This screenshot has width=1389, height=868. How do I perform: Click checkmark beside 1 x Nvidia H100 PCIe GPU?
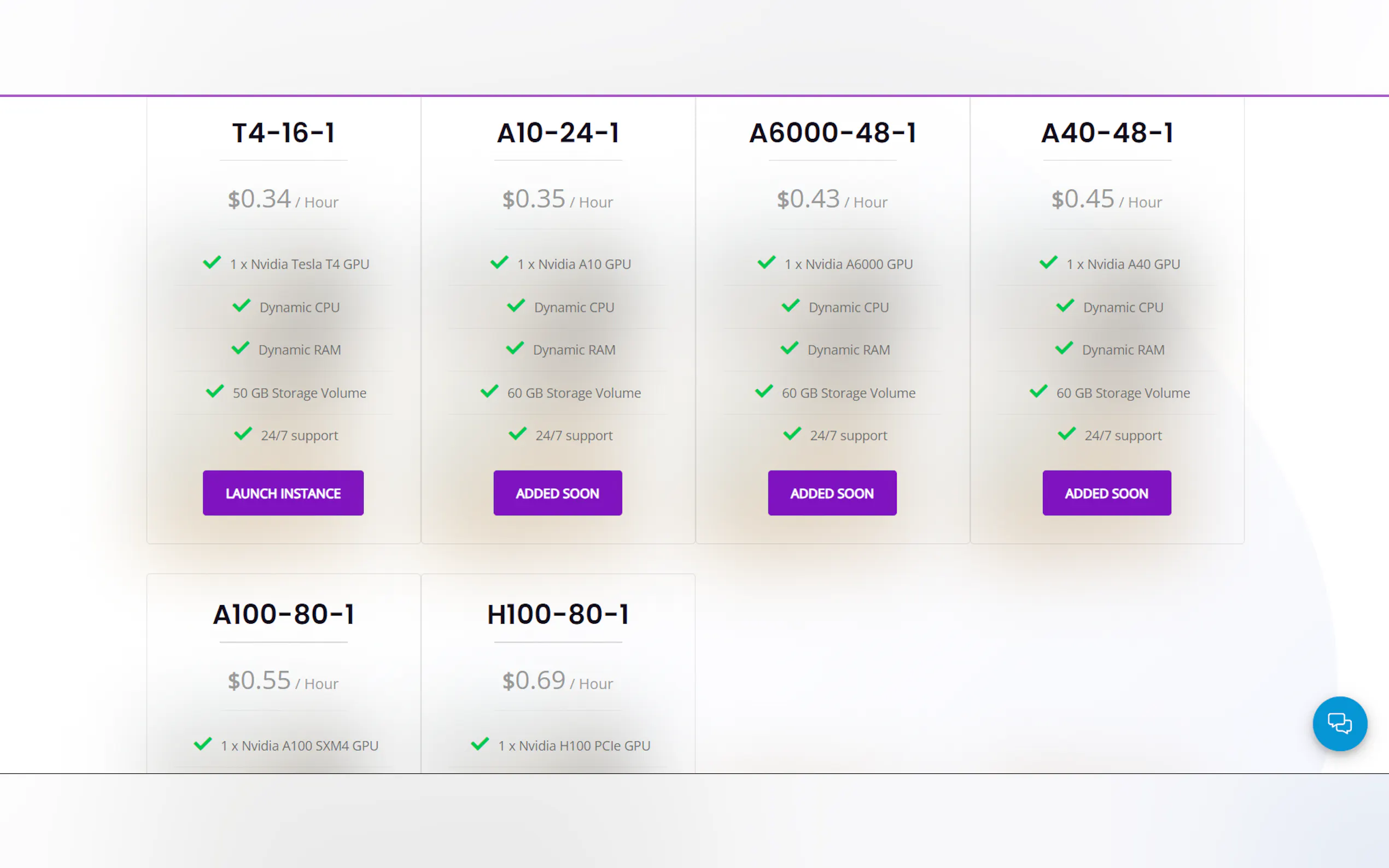[x=480, y=744]
